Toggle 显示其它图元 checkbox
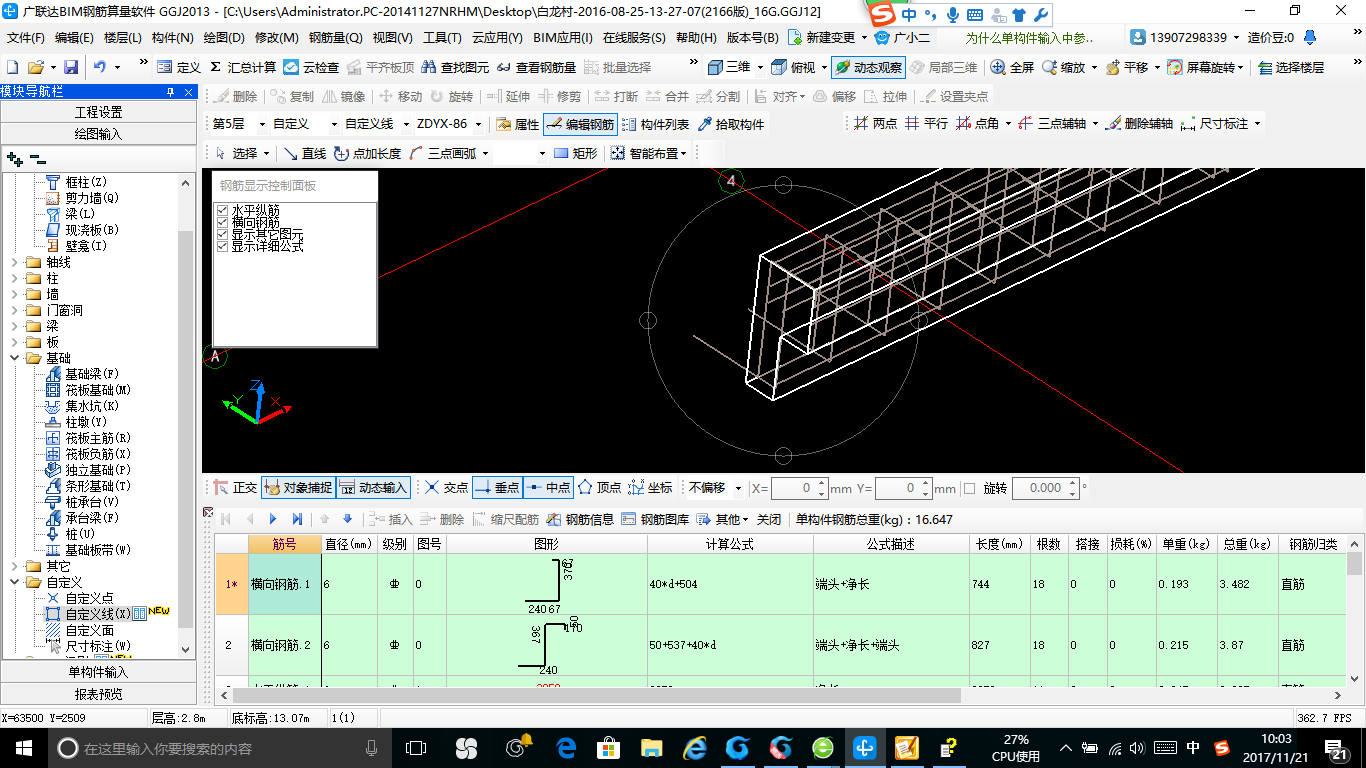The height and width of the screenshot is (768, 1366). pyautogui.click(x=222, y=234)
